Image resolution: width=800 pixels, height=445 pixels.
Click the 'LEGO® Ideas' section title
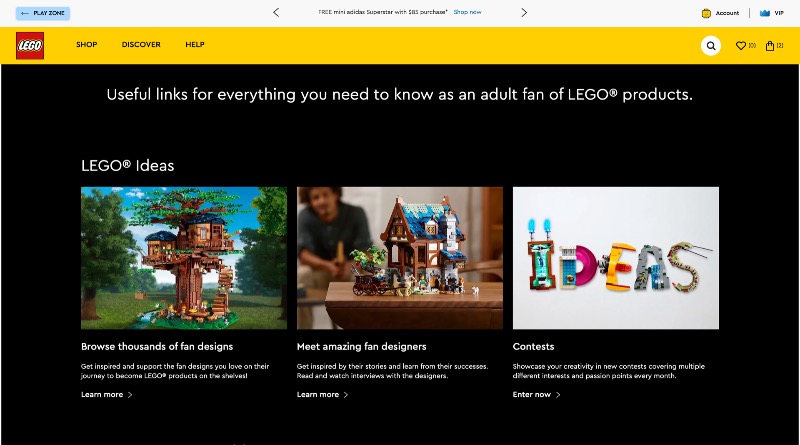(128, 165)
